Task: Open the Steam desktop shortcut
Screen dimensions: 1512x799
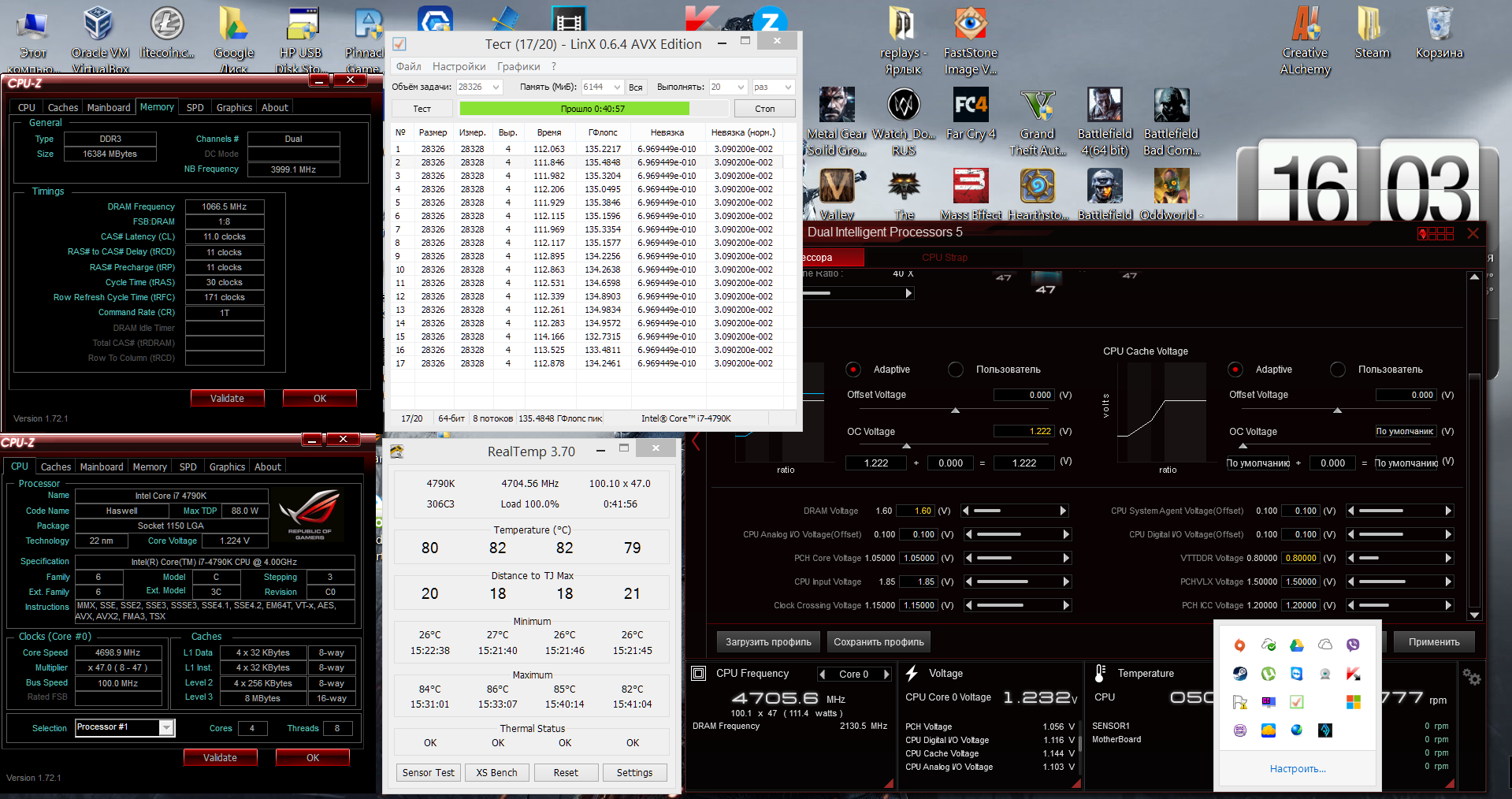Action: [x=1372, y=33]
